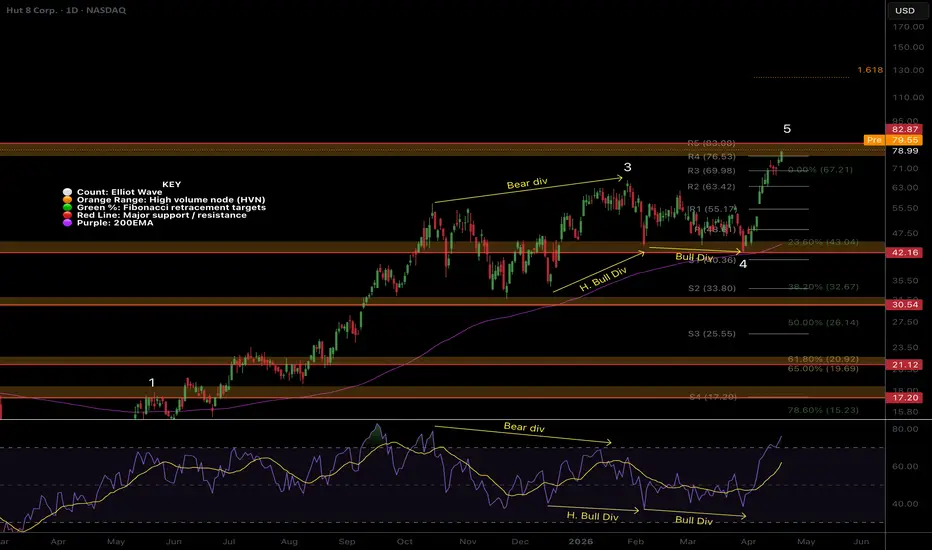Select 'Green %: Fibonacci retracement targets' text

[x=171, y=208]
